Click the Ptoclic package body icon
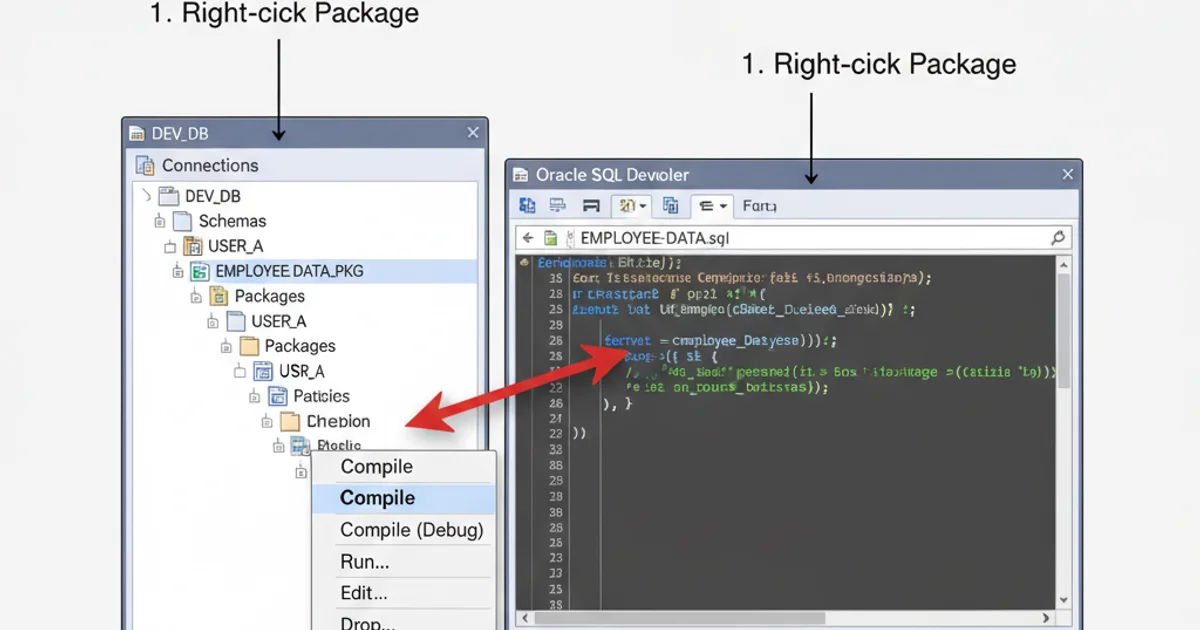This screenshot has height=630, width=1200. click(x=301, y=446)
